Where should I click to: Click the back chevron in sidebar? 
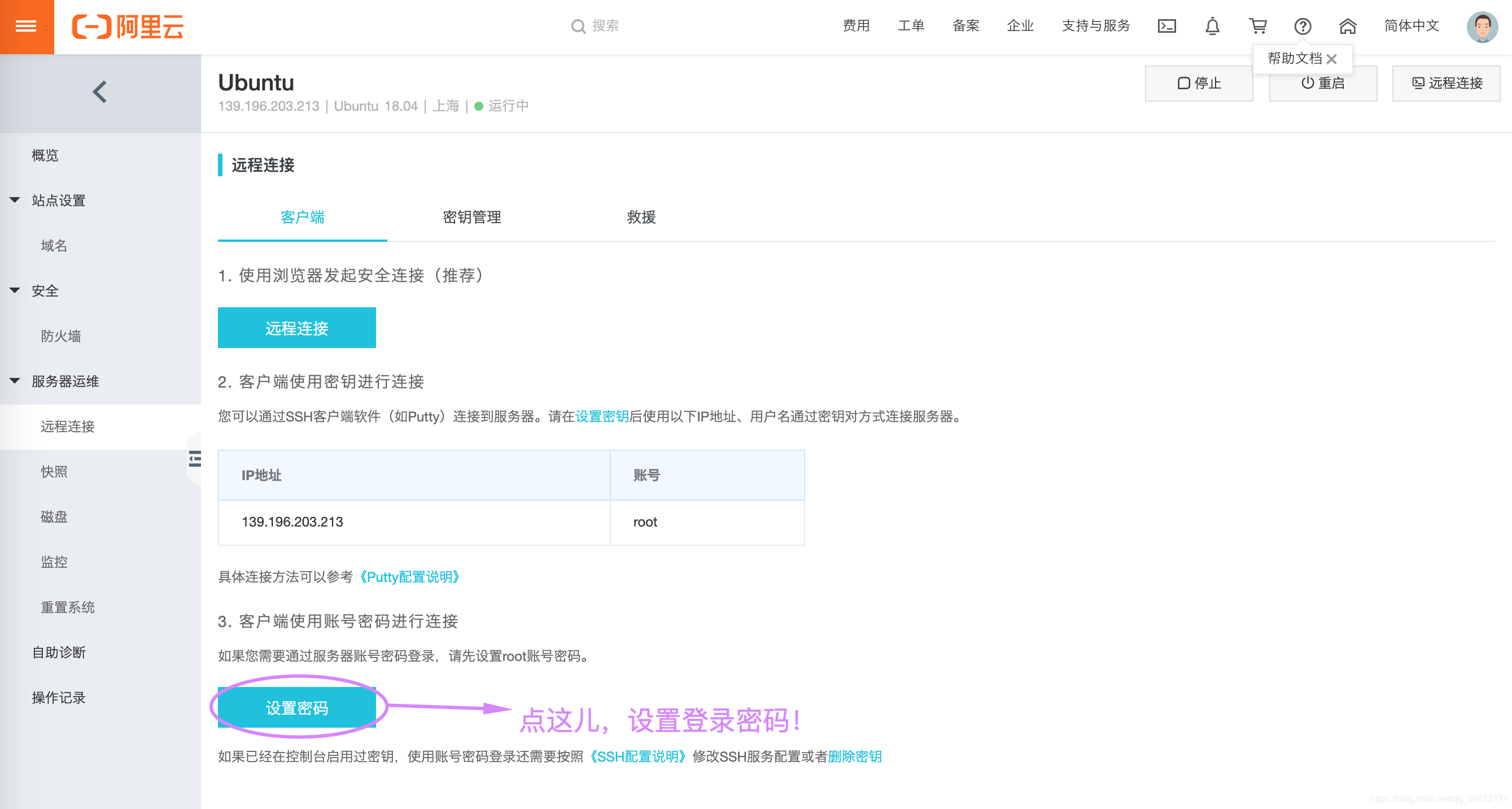tap(100, 92)
